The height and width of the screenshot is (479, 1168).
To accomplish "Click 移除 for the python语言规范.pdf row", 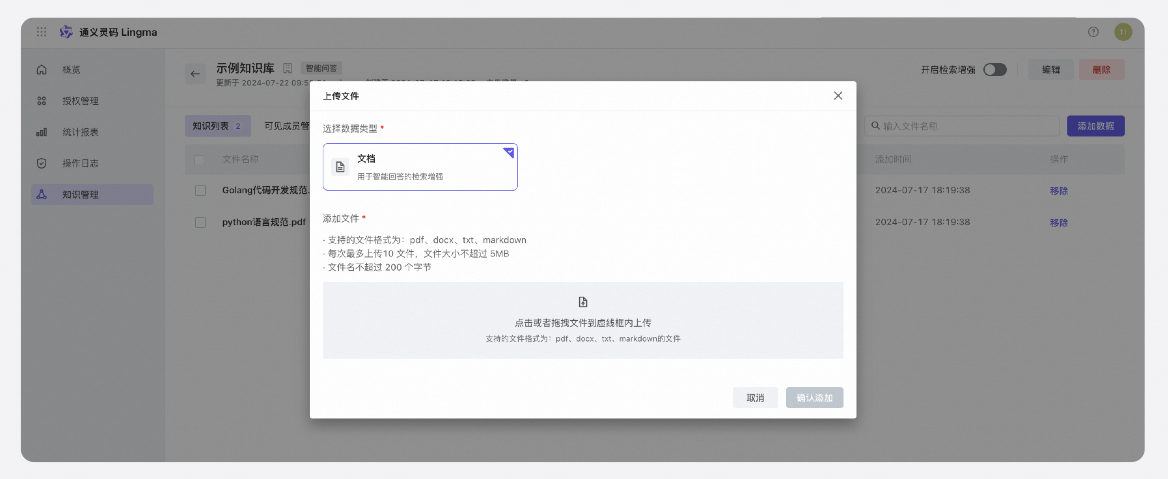I will coord(1058,222).
